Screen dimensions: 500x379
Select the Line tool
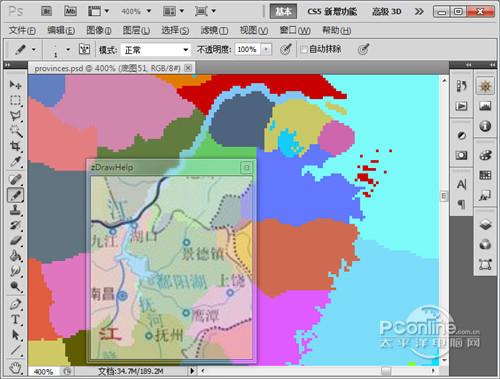15,350
